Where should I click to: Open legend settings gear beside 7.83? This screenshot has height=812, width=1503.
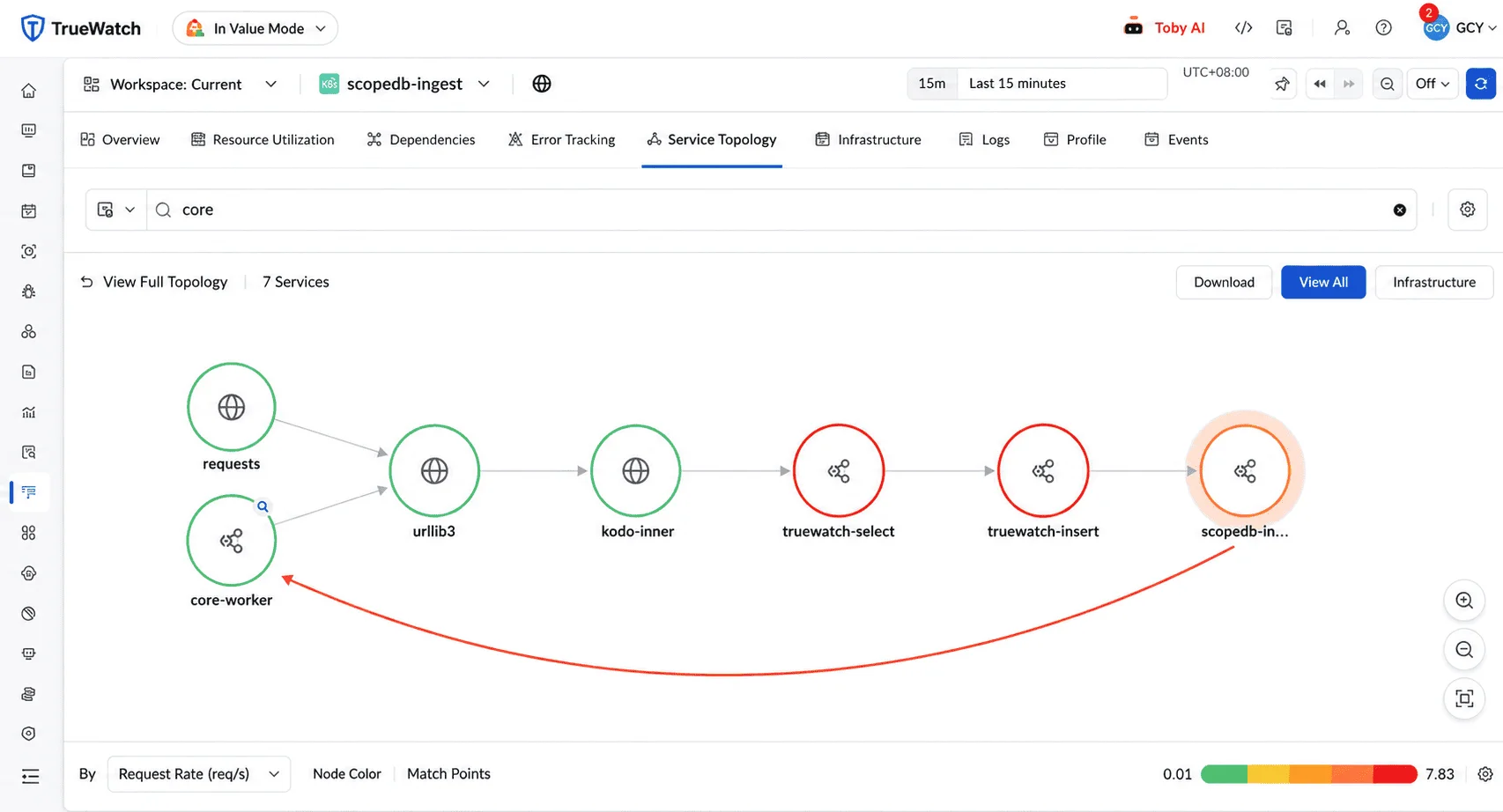click(x=1485, y=774)
